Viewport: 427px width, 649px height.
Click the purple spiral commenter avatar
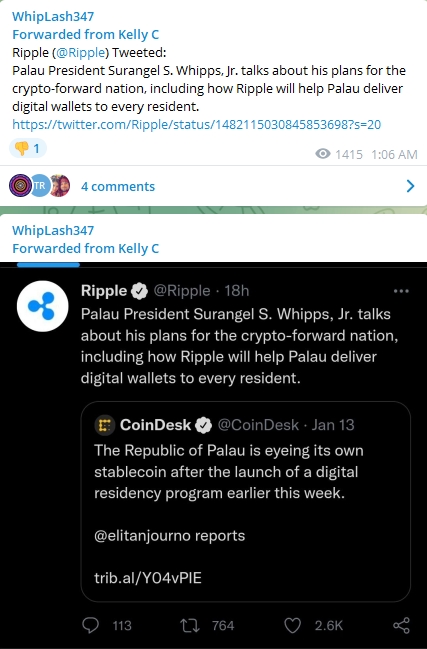pyautogui.click(x=20, y=185)
